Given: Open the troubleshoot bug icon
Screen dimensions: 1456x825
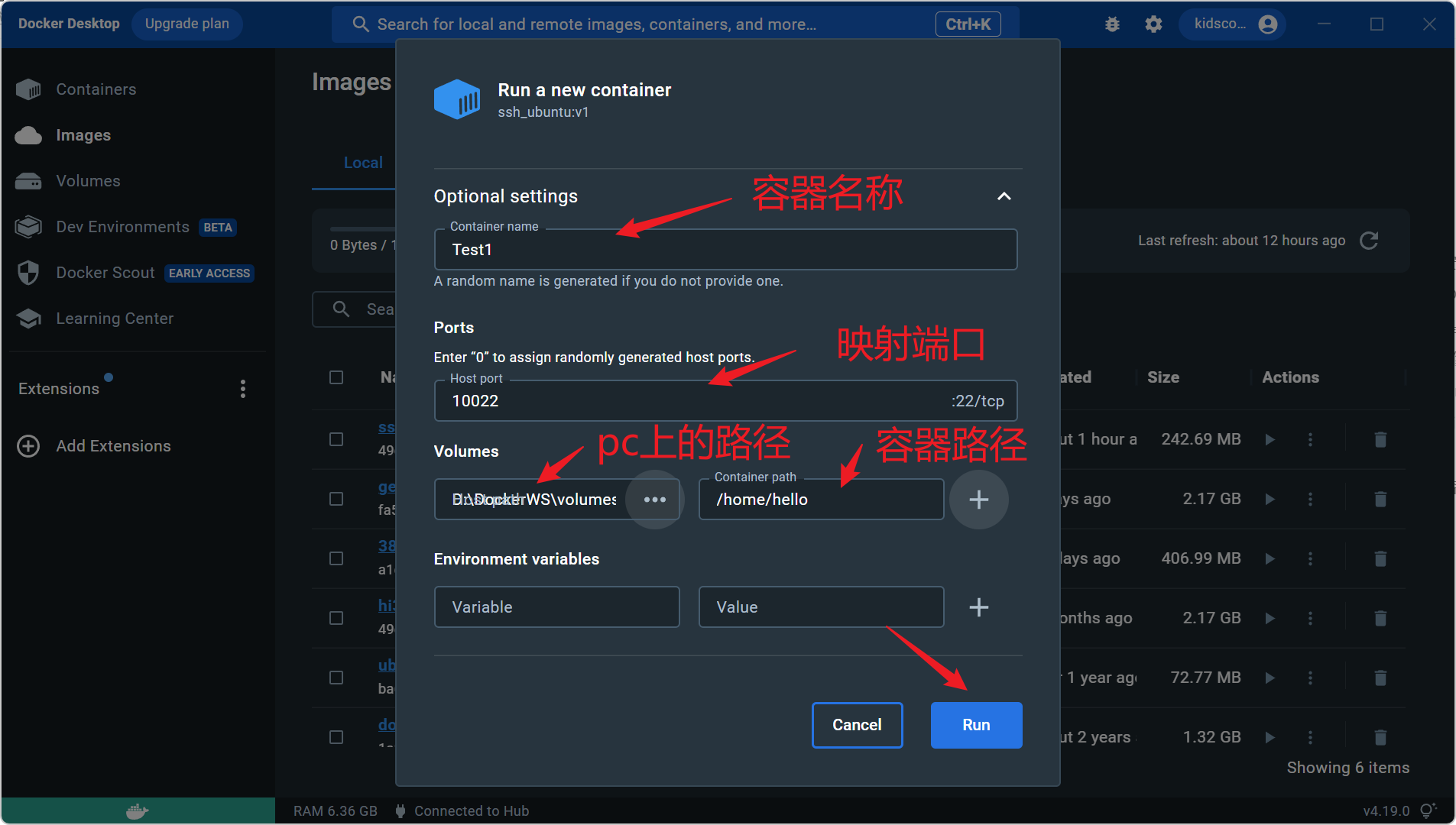Looking at the screenshot, I should (1112, 24).
